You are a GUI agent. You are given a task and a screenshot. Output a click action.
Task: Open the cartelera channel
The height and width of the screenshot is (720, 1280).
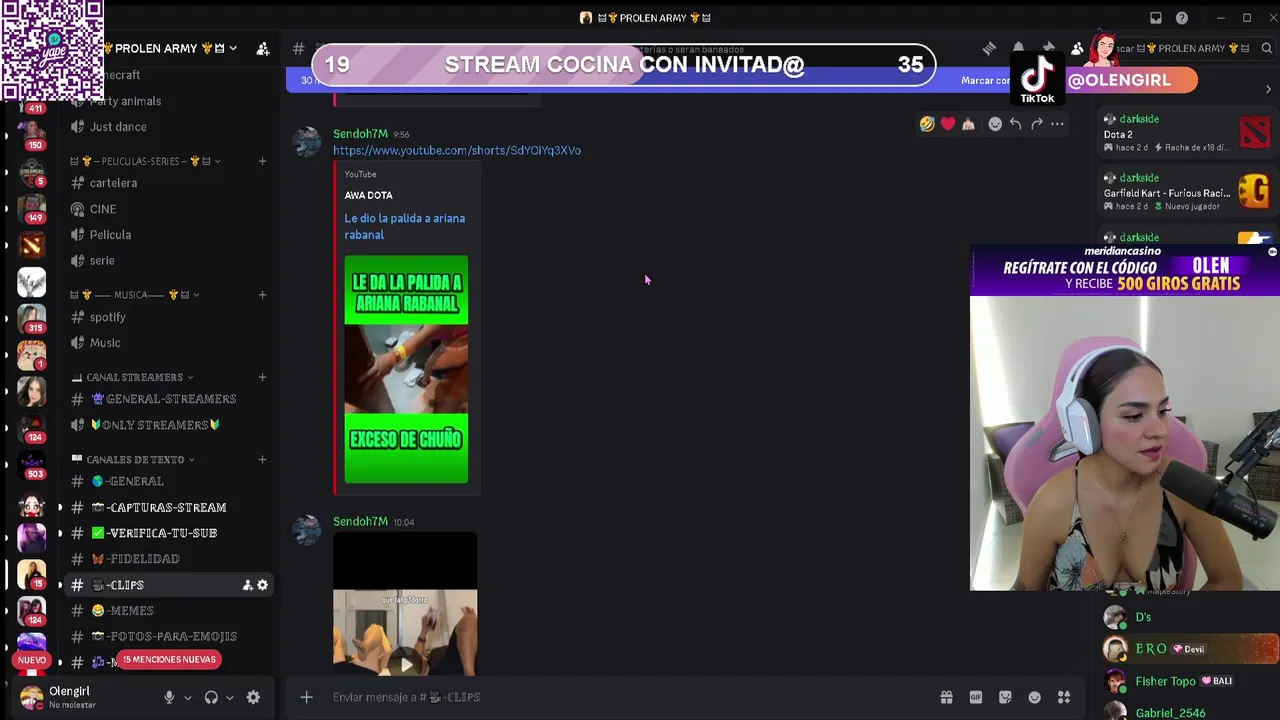(x=167, y=183)
